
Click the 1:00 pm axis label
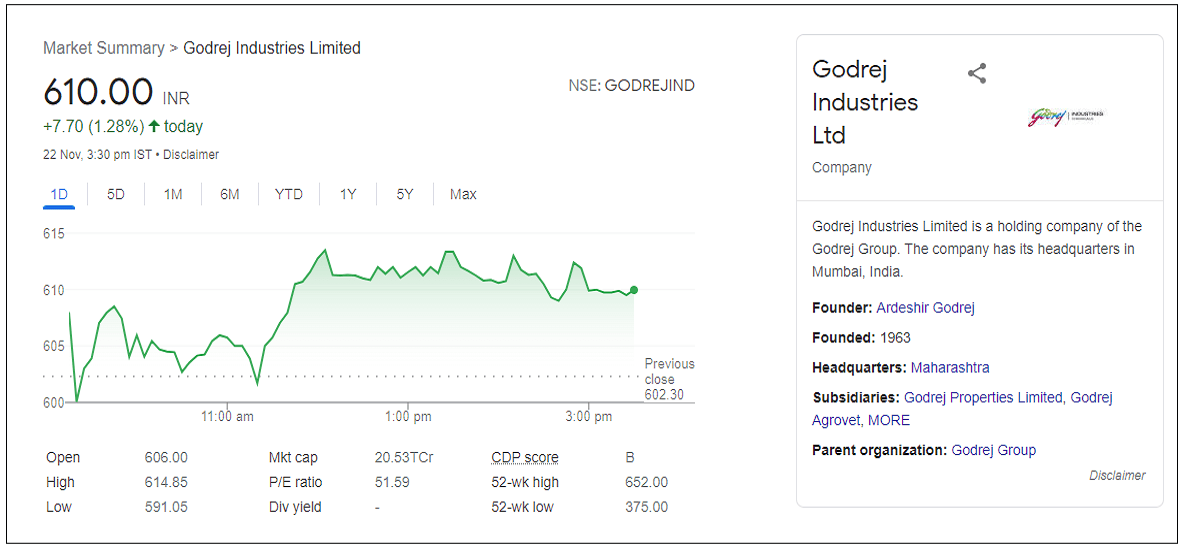coord(408,416)
